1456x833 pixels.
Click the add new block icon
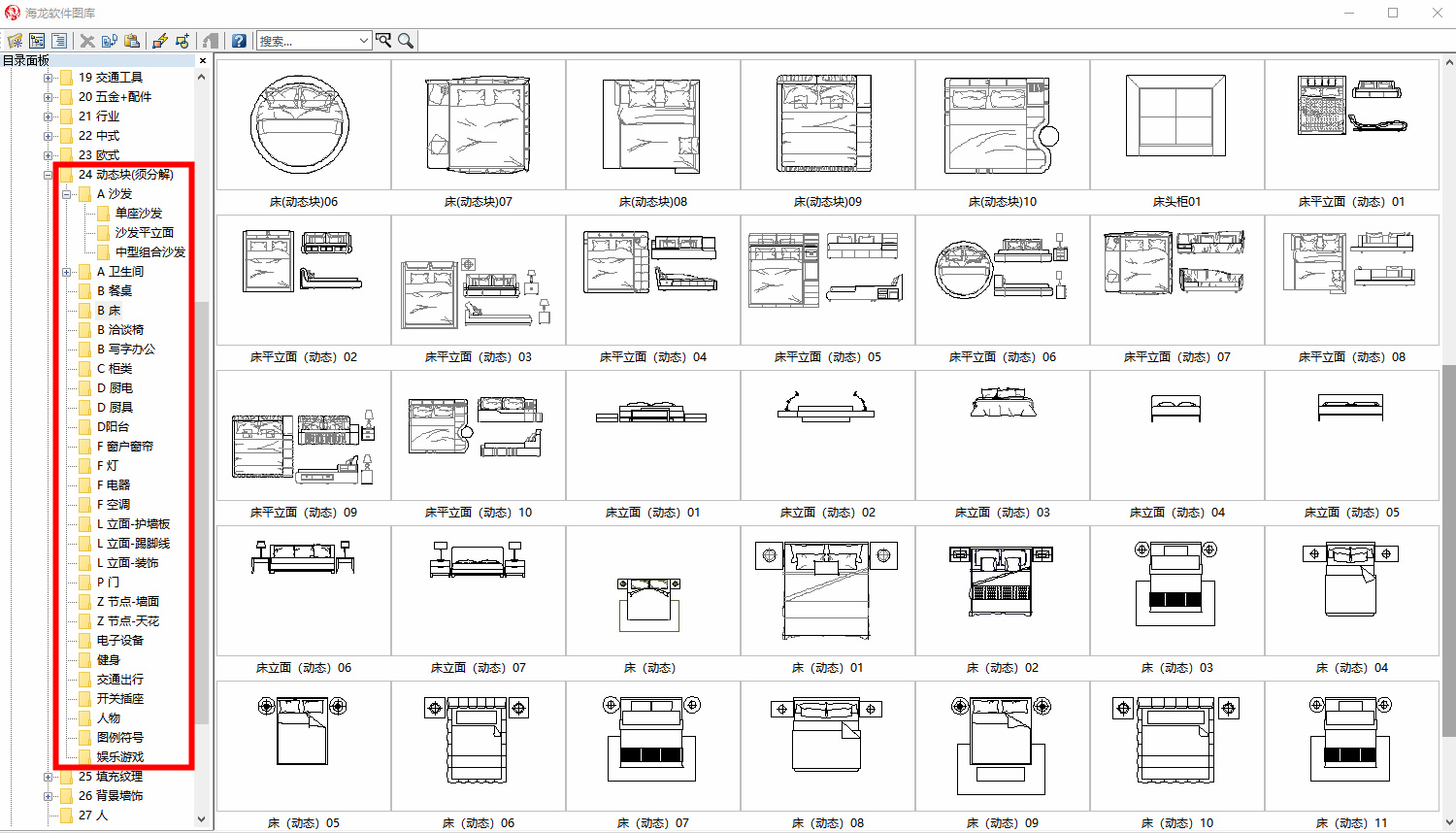coord(182,41)
